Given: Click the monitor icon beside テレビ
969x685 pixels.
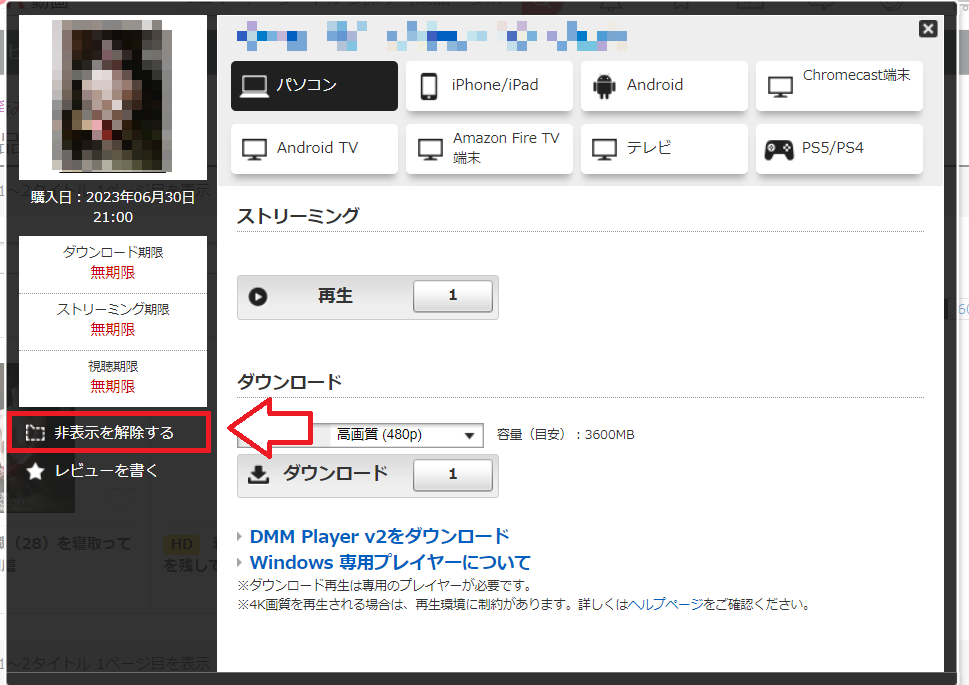Looking at the screenshot, I should pos(604,150).
